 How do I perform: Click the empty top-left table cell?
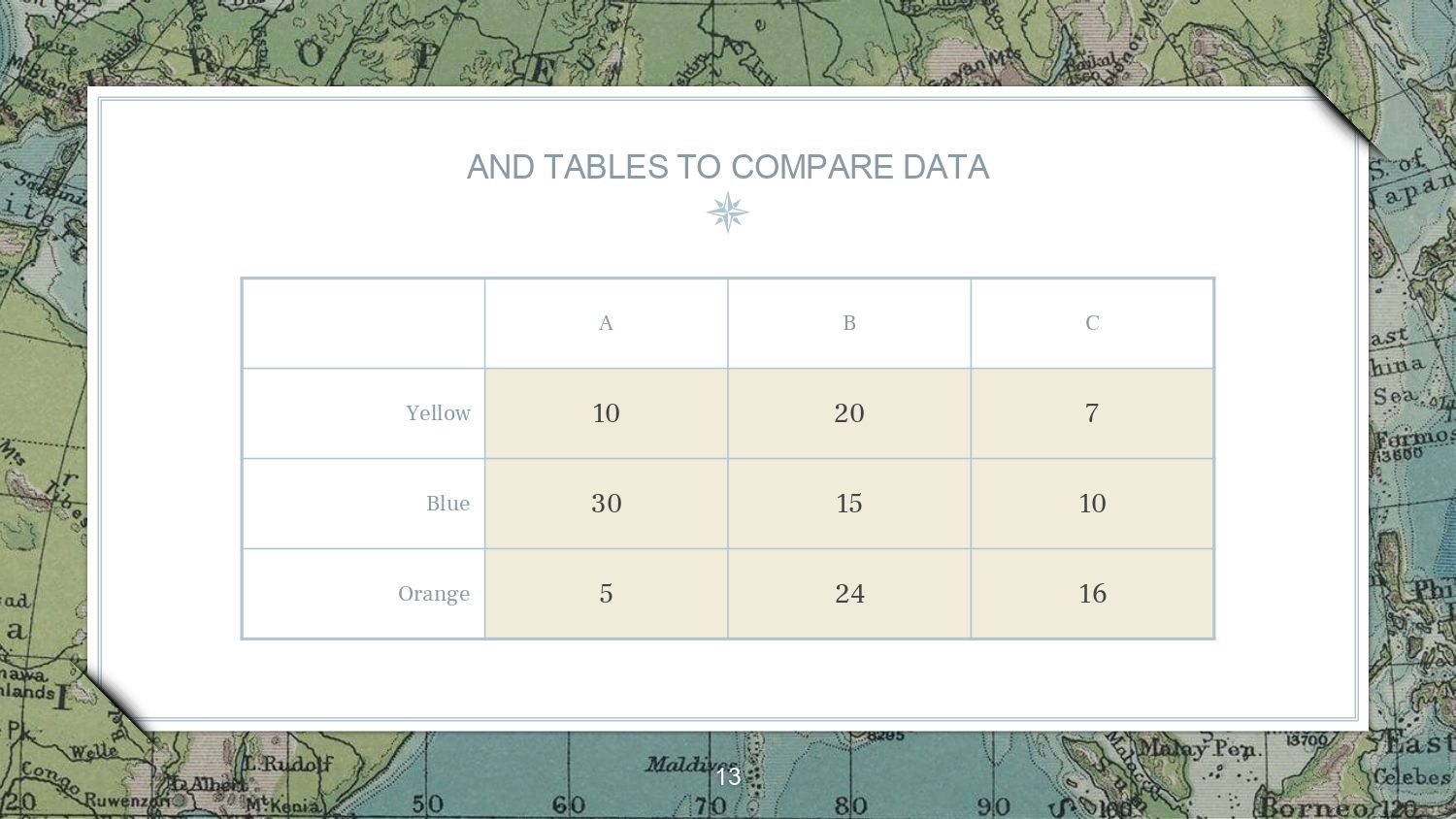point(363,323)
